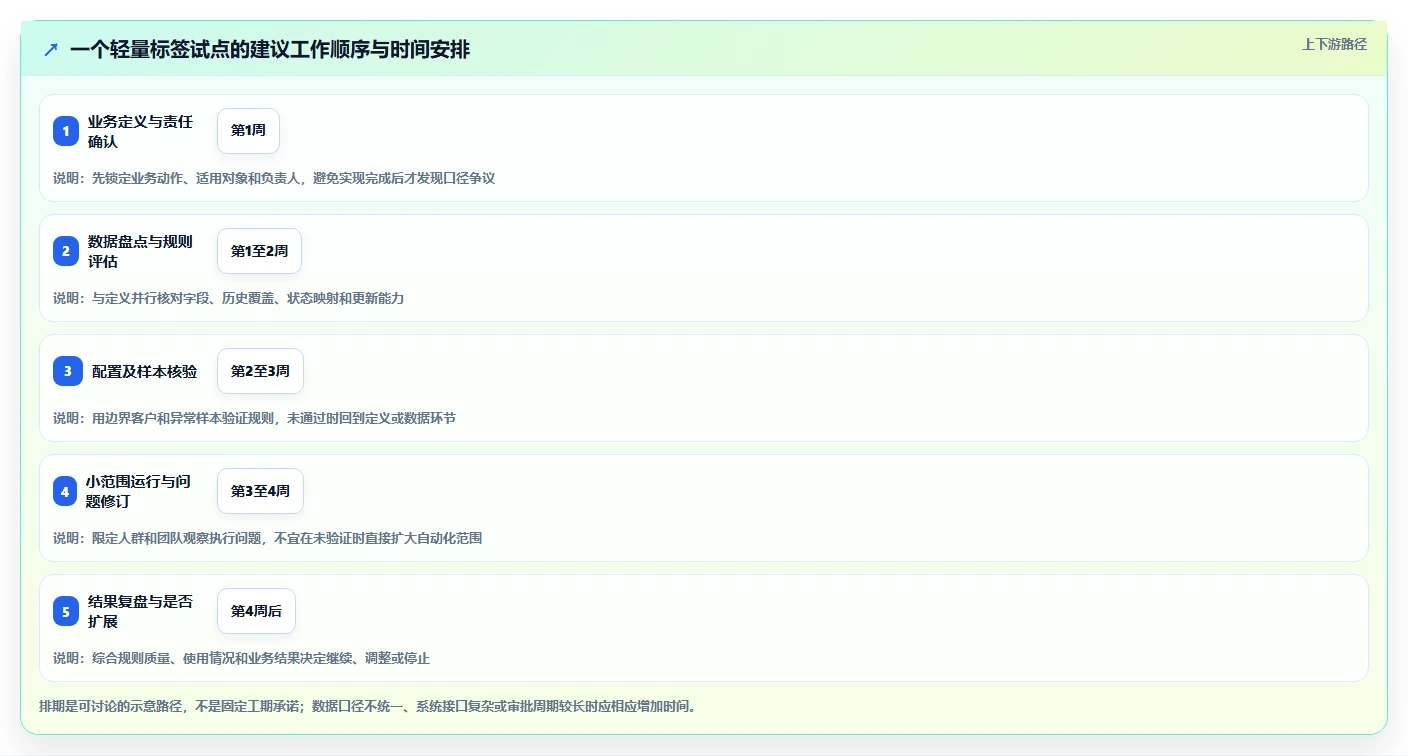
Task: Click the description starting 先锁定业务动作
Action: click(274, 178)
